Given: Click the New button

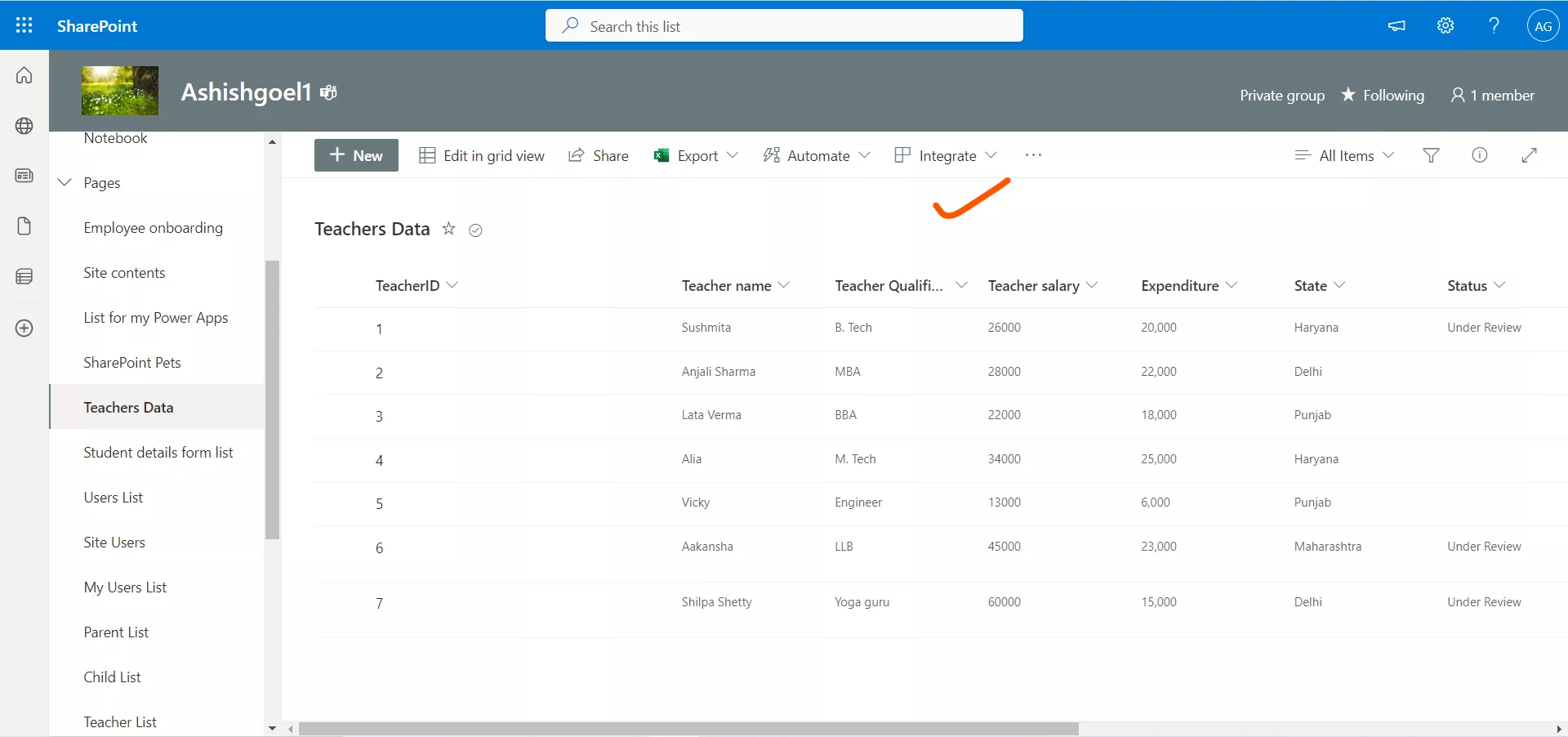Looking at the screenshot, I should (x=355, y=155).
